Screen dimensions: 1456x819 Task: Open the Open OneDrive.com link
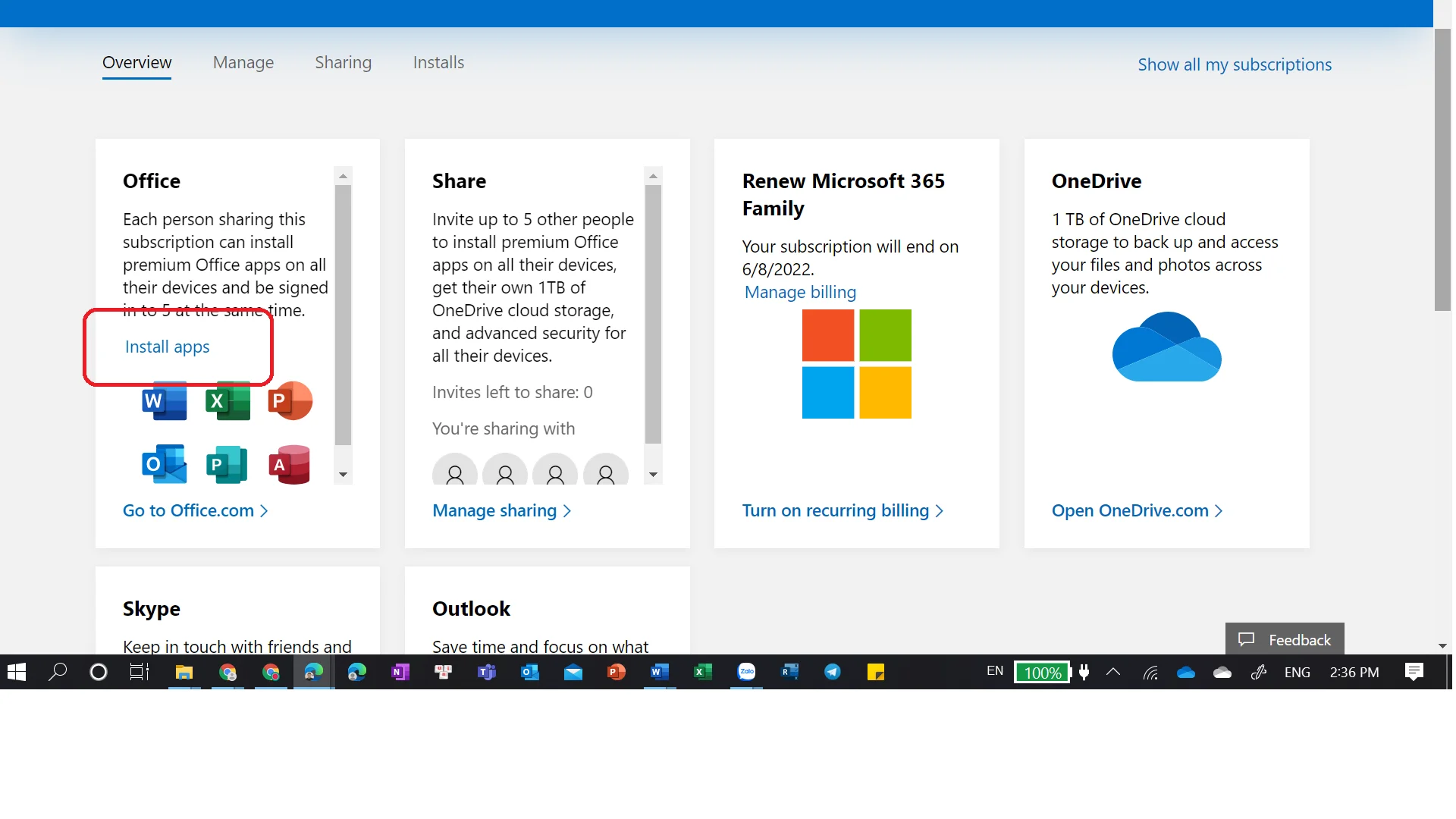tap(1137, 511)
